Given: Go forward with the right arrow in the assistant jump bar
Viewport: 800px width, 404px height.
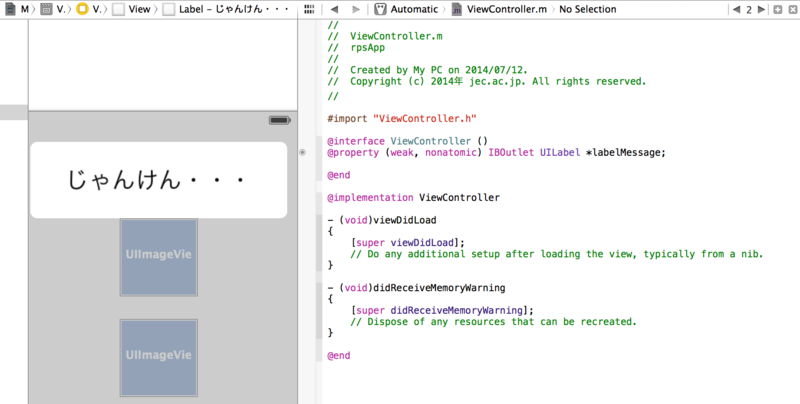Looking at the screenshot, I should [x=356, y=9].
